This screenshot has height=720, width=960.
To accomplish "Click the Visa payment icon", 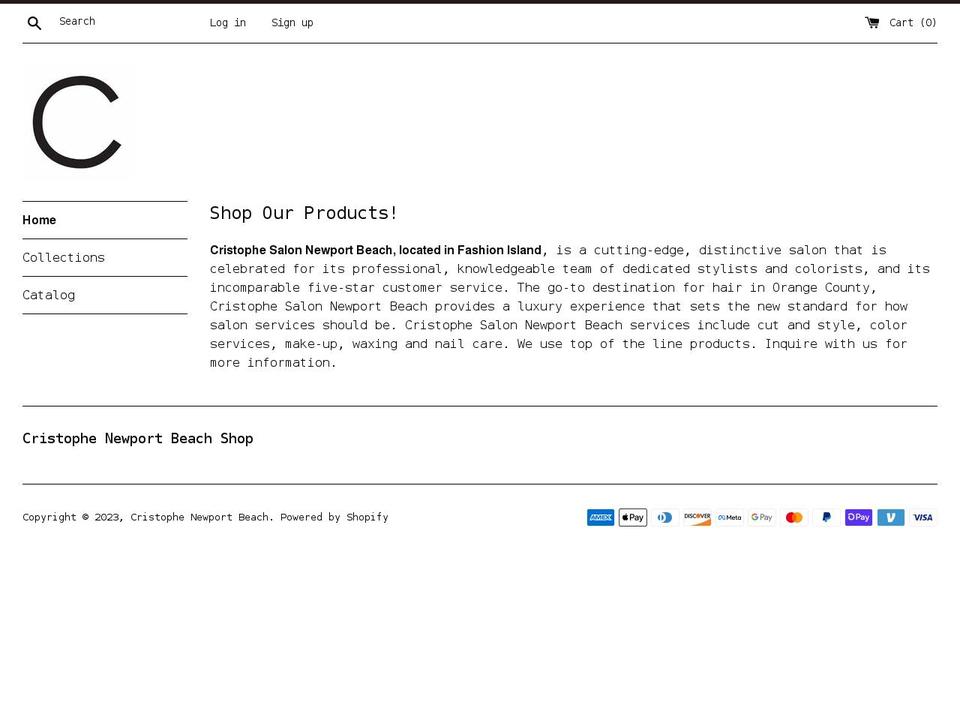I will (923, 517).
